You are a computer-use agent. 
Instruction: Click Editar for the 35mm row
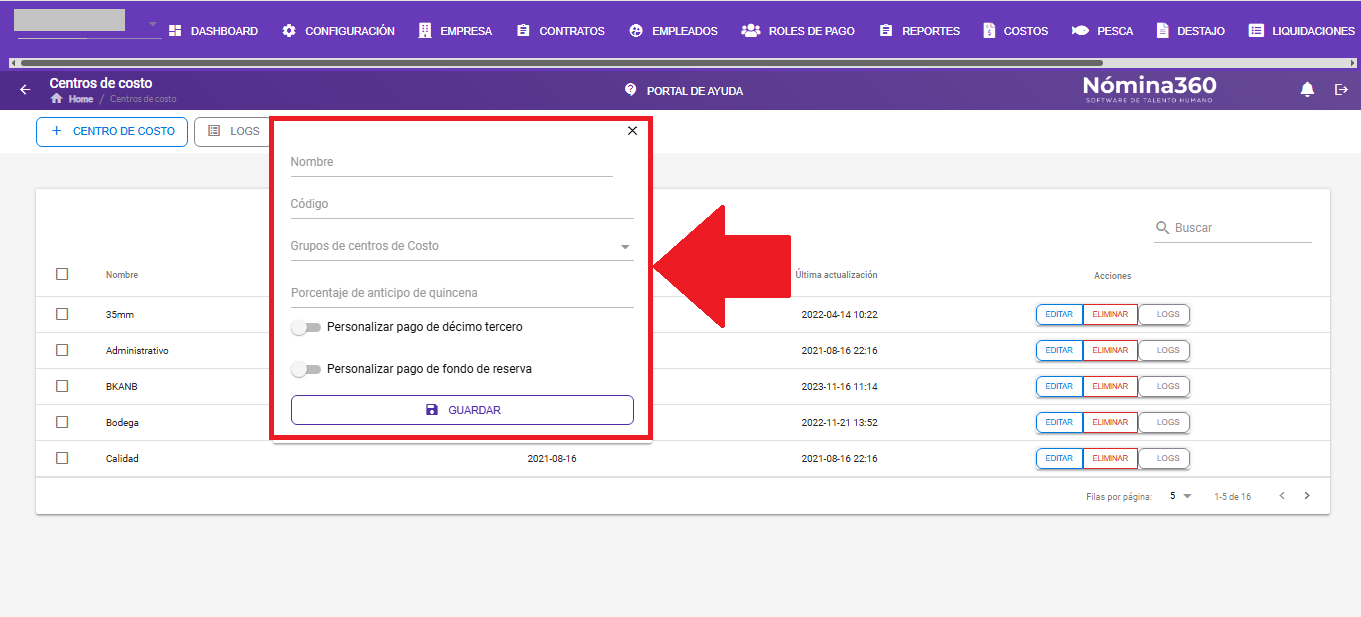[x=1059, y=314]
